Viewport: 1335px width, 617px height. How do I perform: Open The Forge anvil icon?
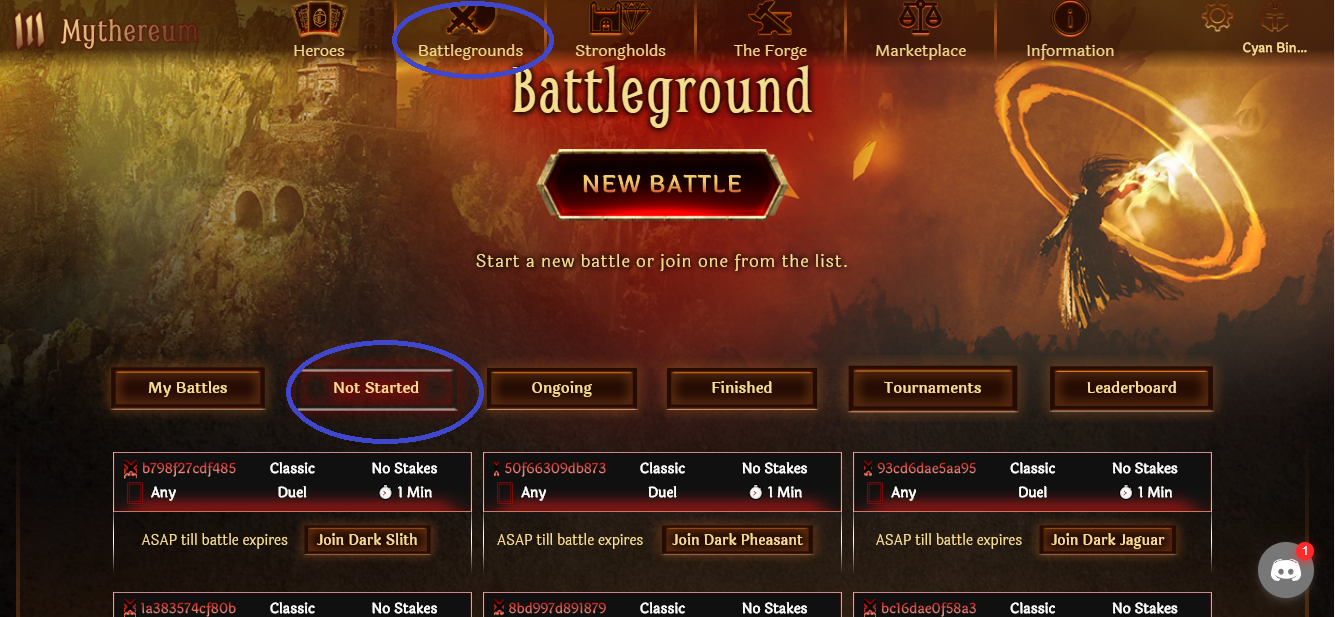(x=769, y=20)
